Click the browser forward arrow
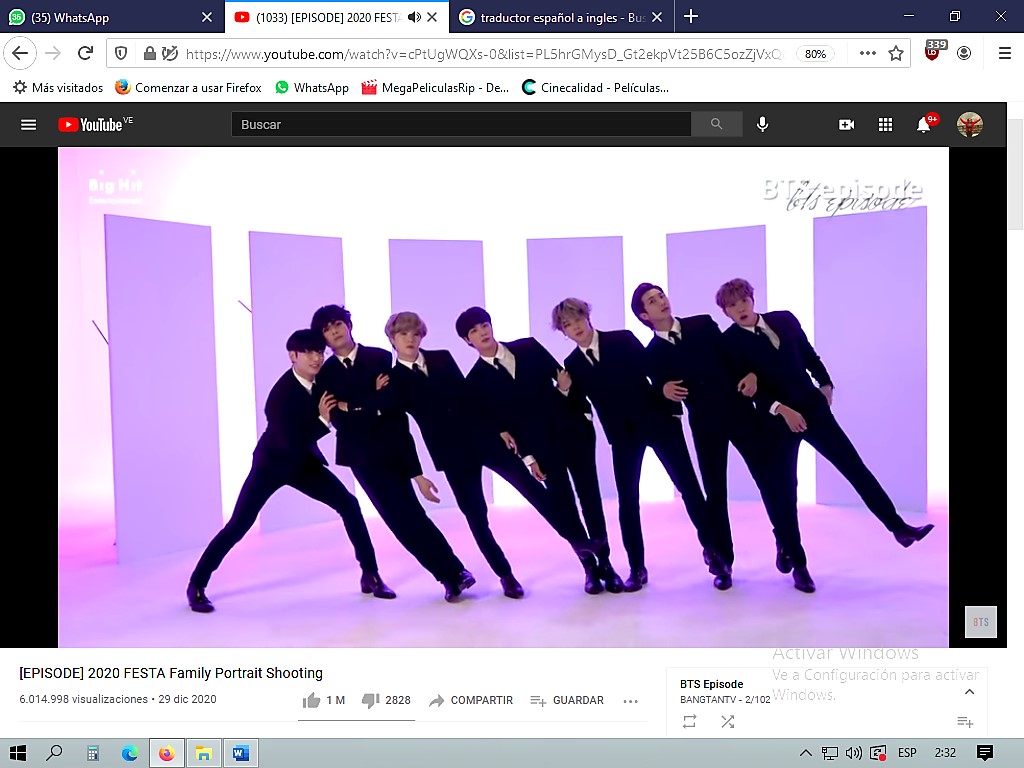This screenshot has width=1024, height=768. (x=54, y=54)
